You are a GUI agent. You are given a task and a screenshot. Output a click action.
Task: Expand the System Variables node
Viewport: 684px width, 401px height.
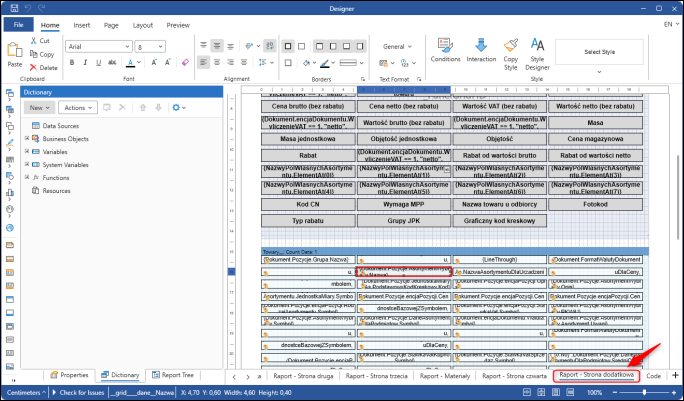point(27,164)
